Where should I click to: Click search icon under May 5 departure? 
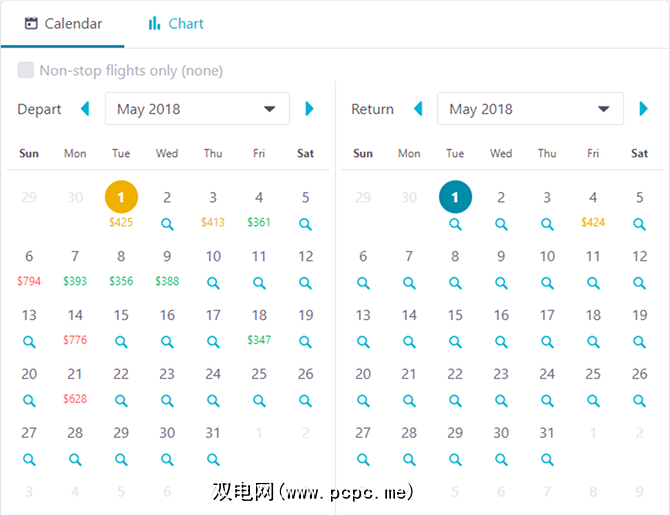(x=305, y=225)
